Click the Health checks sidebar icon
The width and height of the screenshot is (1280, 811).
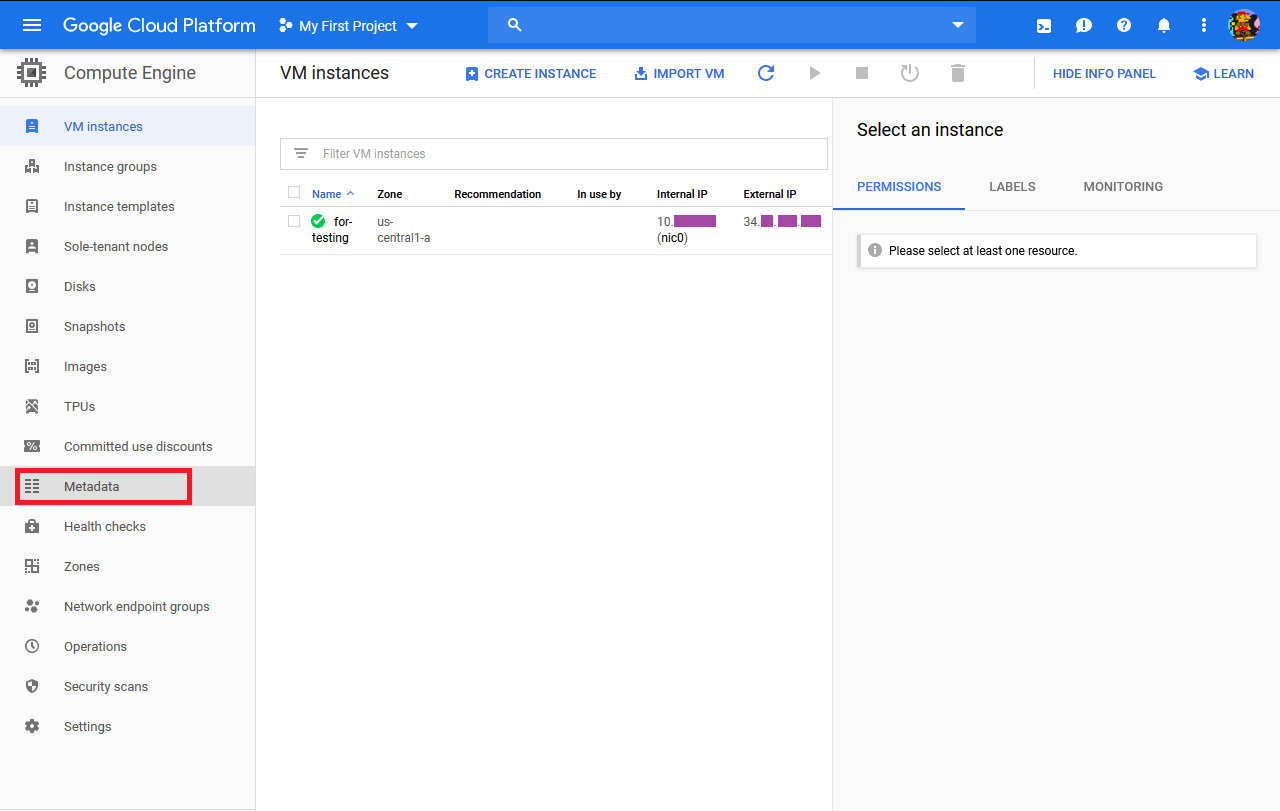(x=32, y=526)
